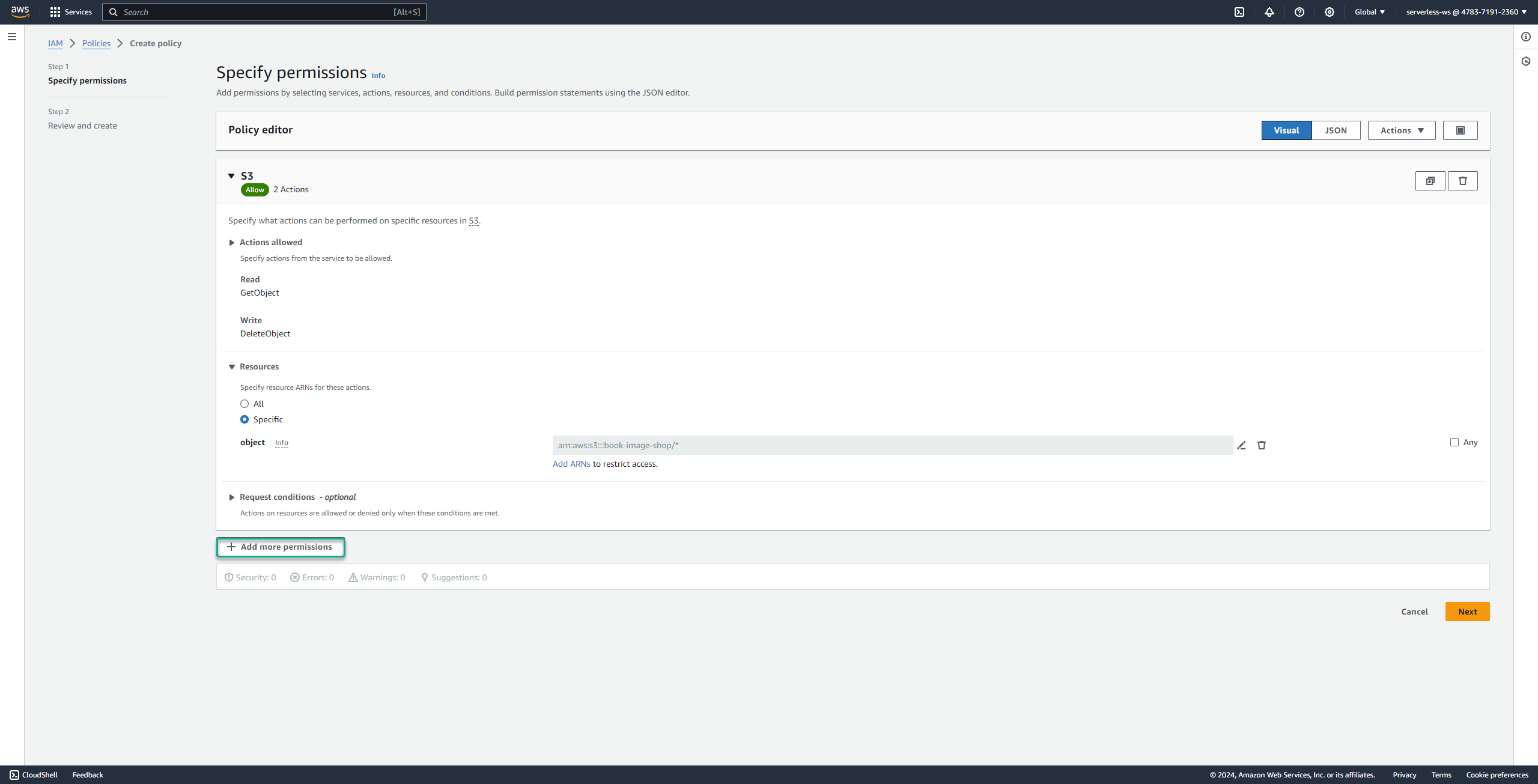Screen dimensions: 1538x784
Task: Click the settings gear icon in toolbar
Action: 1330,12
